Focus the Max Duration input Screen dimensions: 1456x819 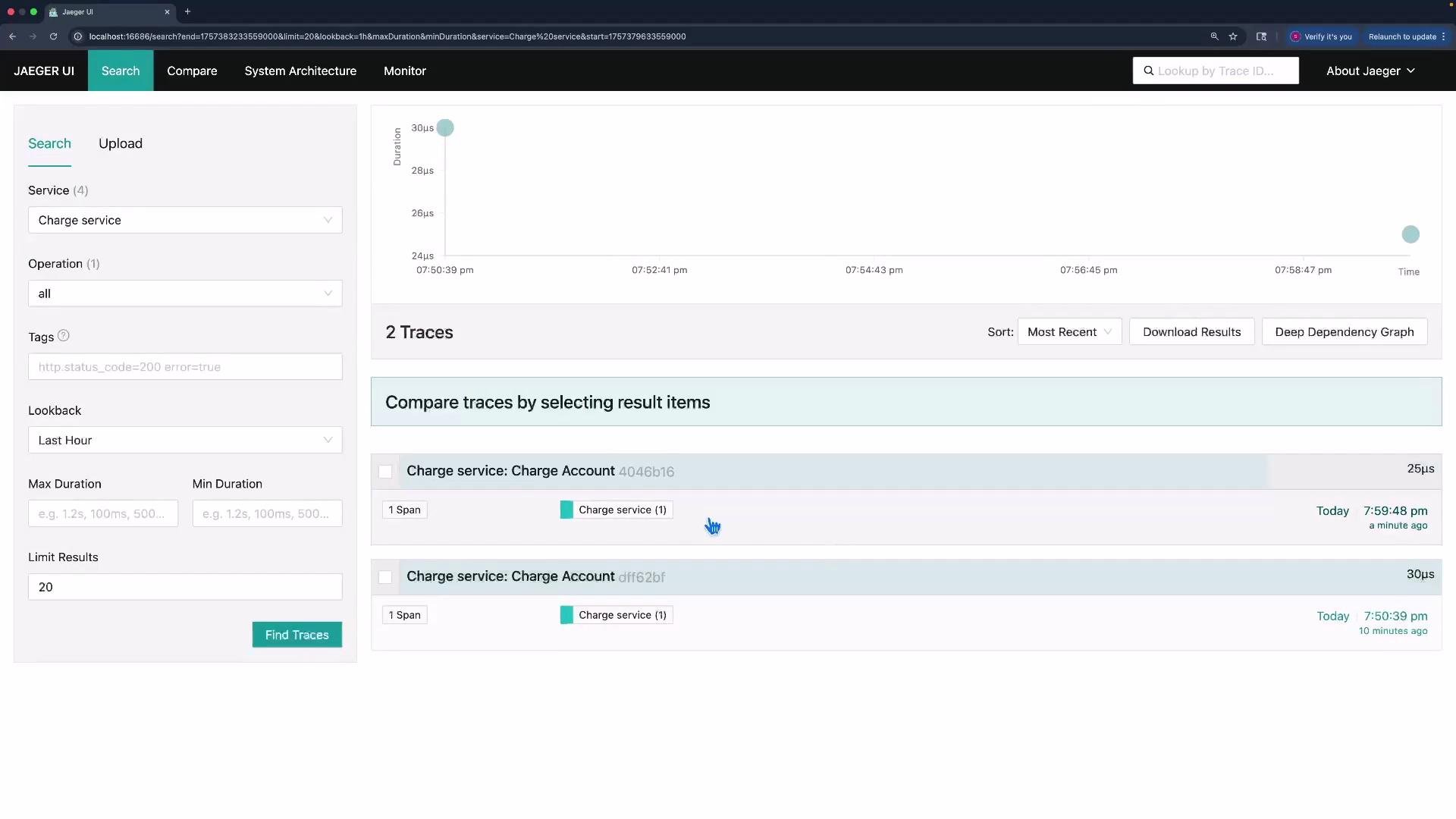[x=103, y=513]
